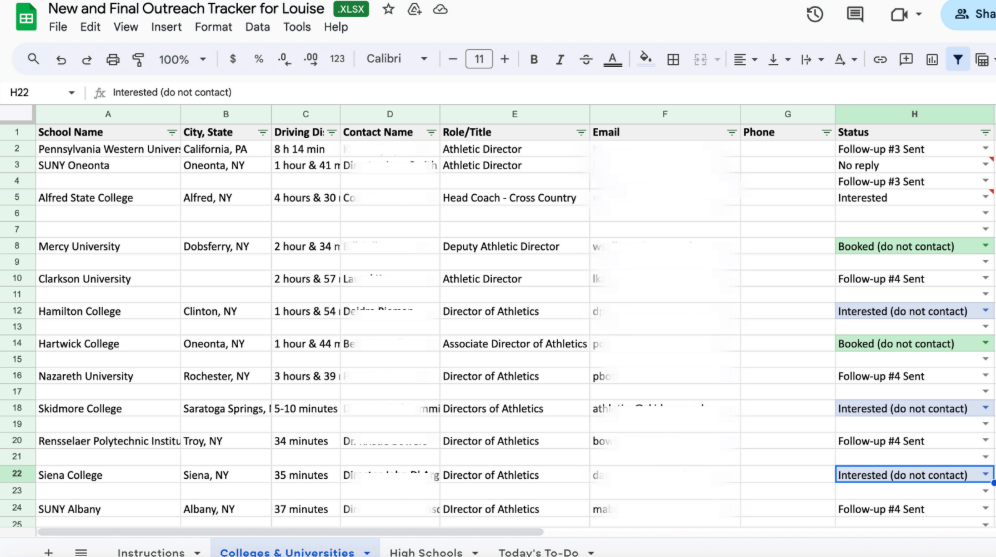The height and width of the screenshot is (557, 996).
Task: Open School Name column filter
Action: 172,132
